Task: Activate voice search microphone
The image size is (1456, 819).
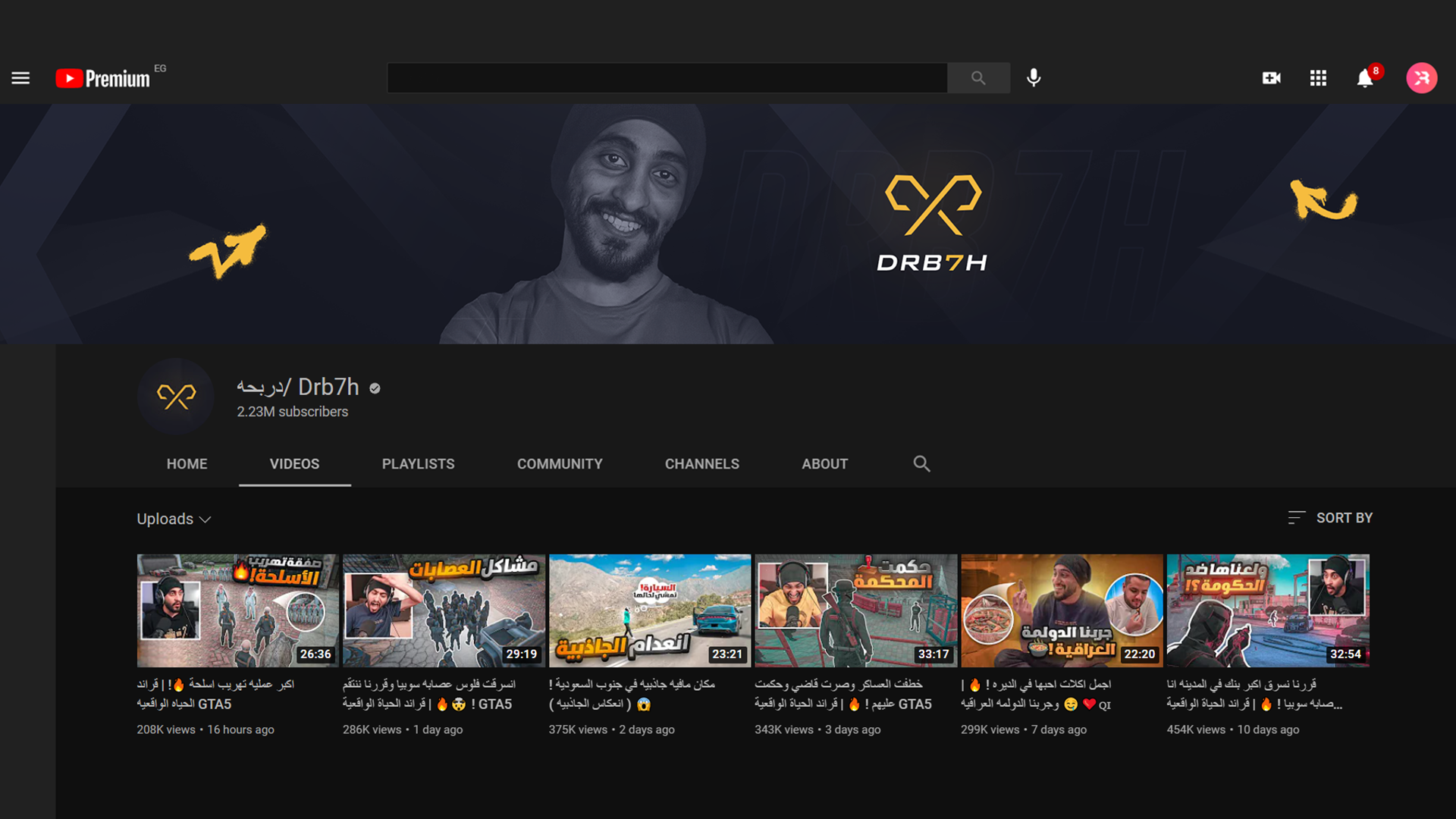Action: coord(1034,78)
